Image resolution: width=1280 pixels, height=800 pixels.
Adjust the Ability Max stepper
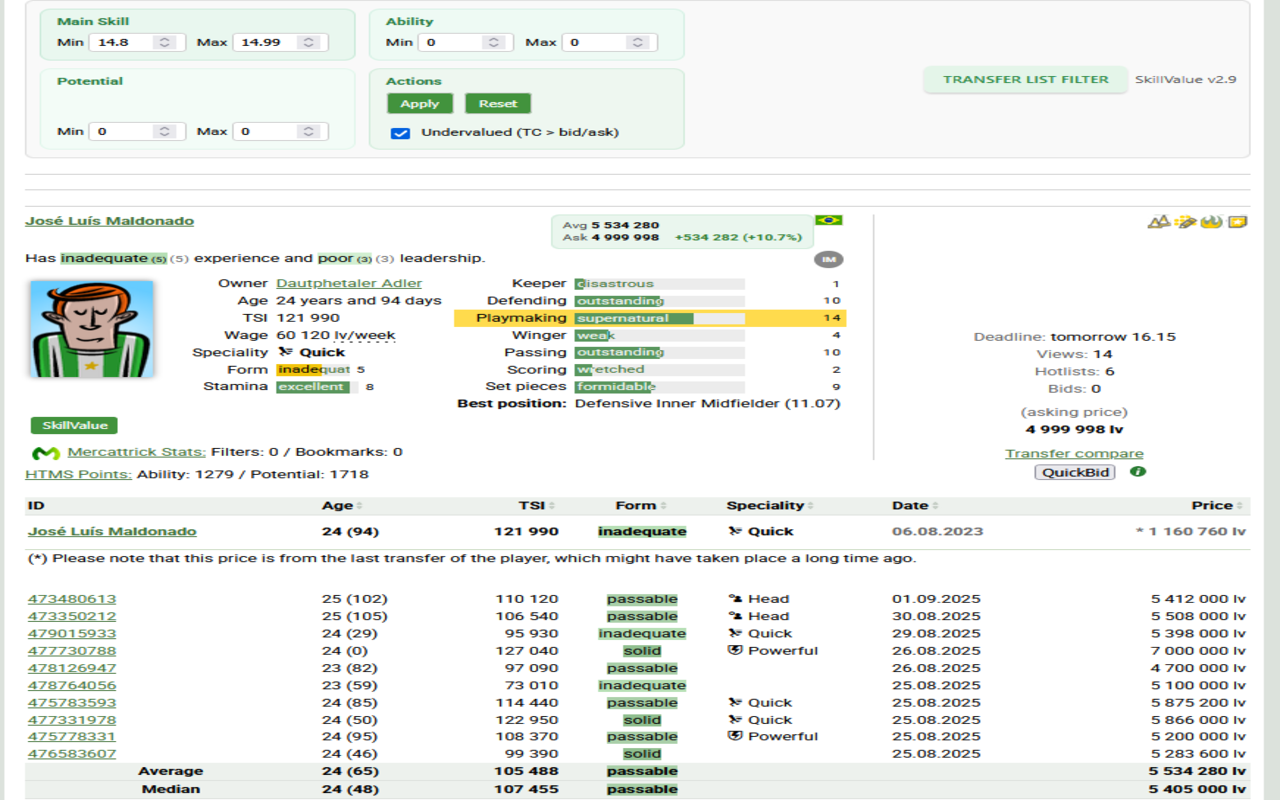(x=637, y=42)
